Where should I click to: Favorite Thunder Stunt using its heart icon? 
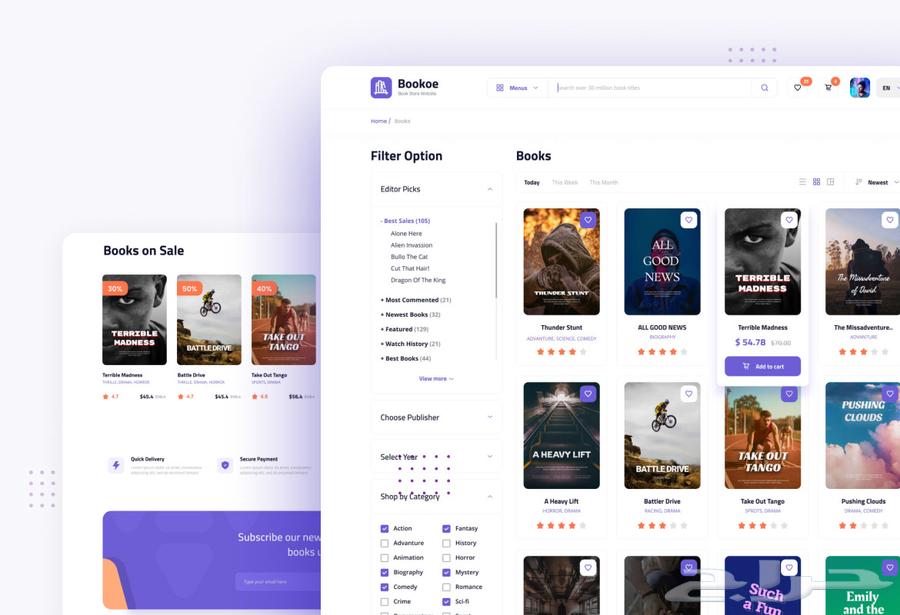pyautogui.click(x=589, y=219)
